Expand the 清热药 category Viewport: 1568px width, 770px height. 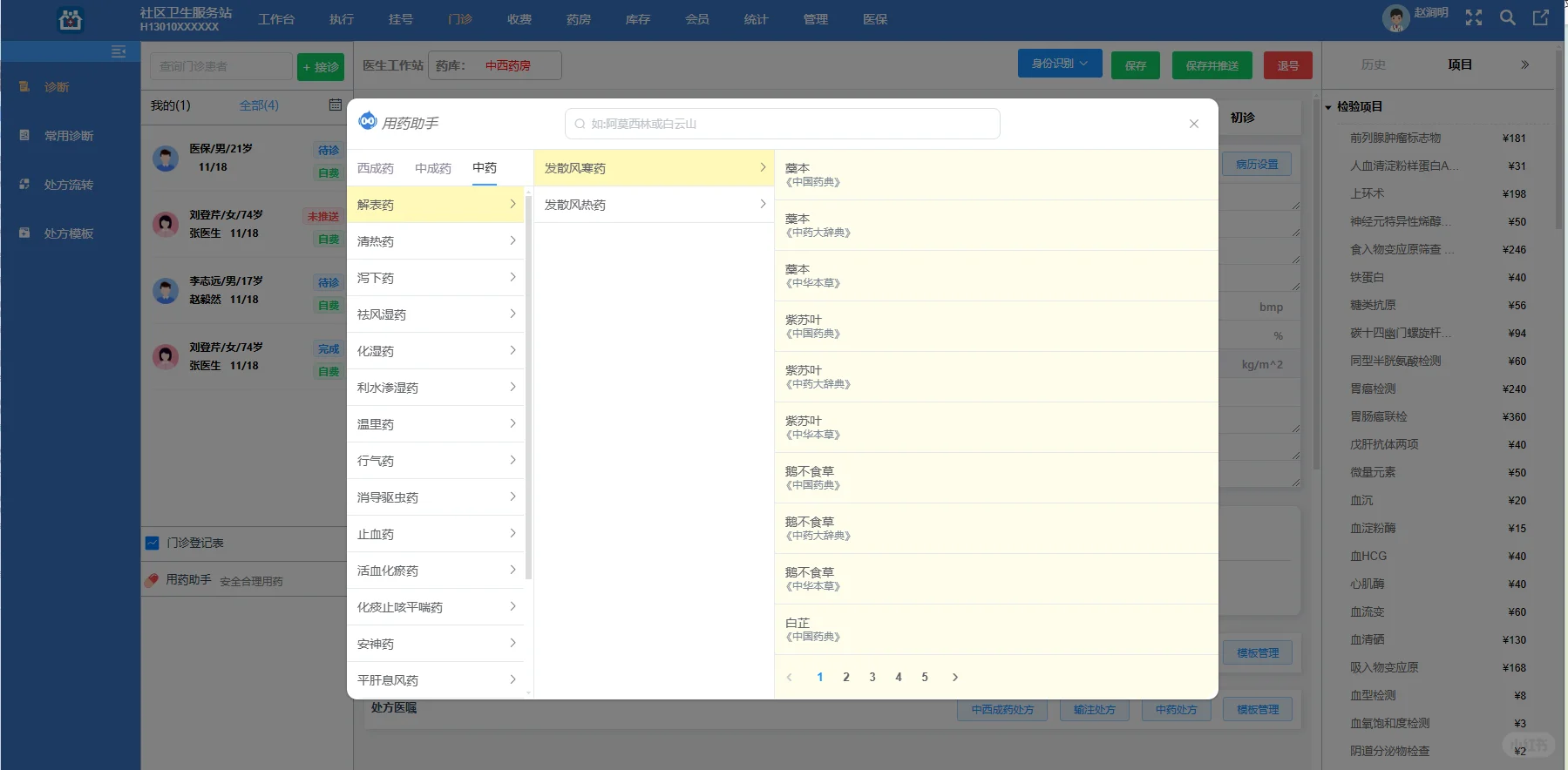[436, 241]
